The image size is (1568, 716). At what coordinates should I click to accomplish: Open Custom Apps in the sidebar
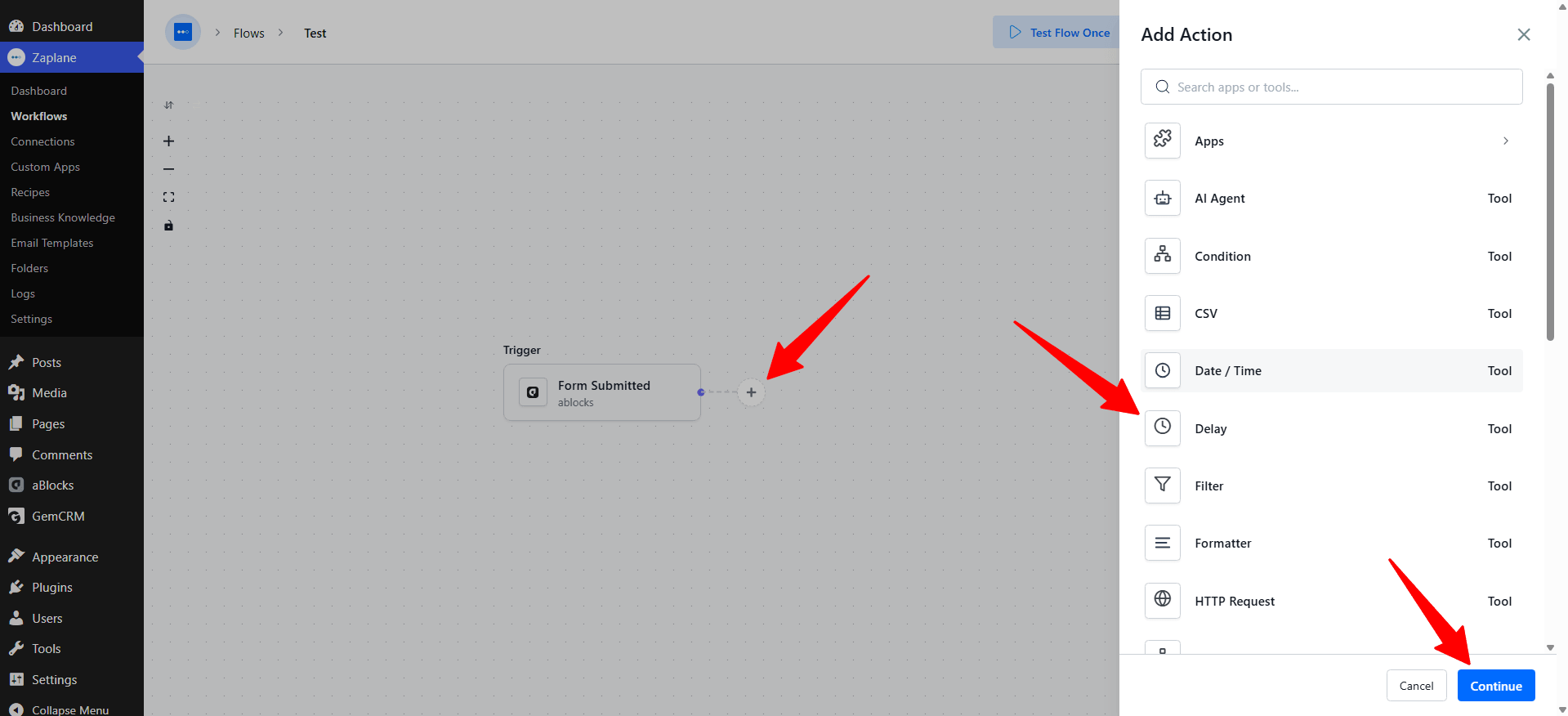coord(45,167)
